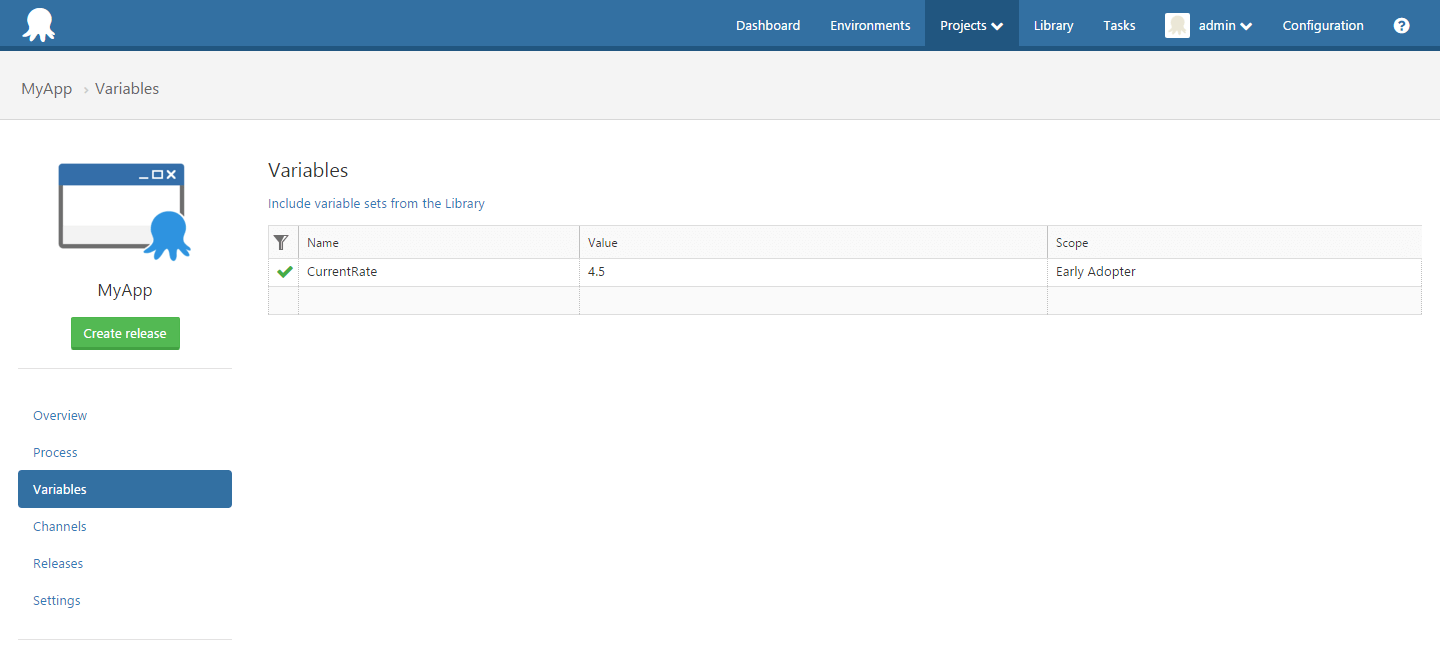
Task: Click the Octopus Deploy logo icon
Action: [39, 25]
